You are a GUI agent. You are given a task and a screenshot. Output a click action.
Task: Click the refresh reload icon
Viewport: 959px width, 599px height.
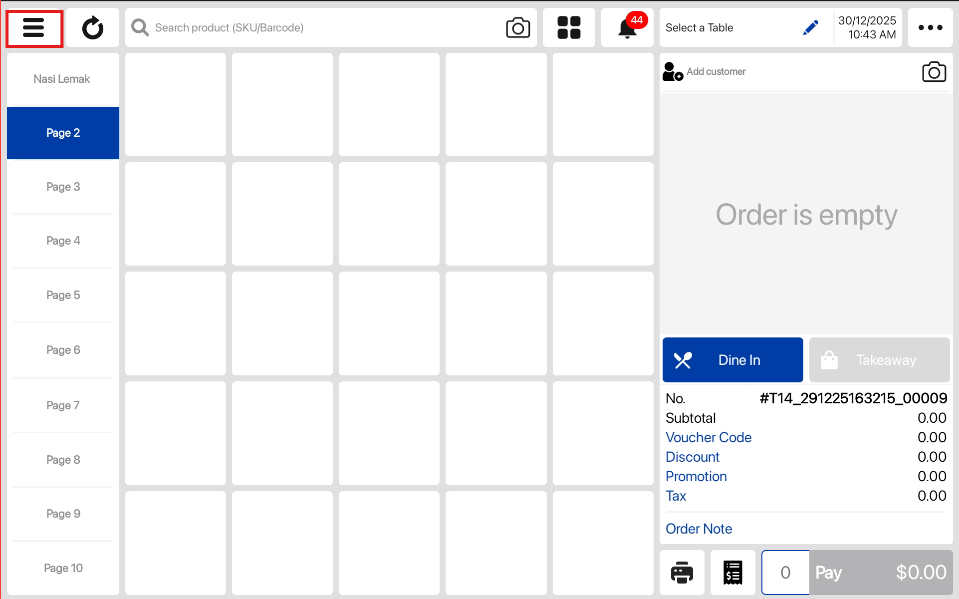point(93,28)
